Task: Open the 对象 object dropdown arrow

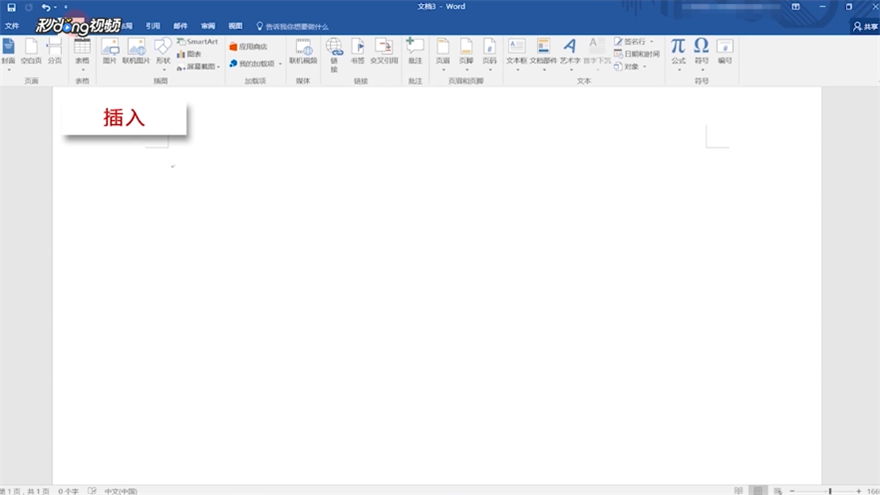Action: [x=645, y=66]
